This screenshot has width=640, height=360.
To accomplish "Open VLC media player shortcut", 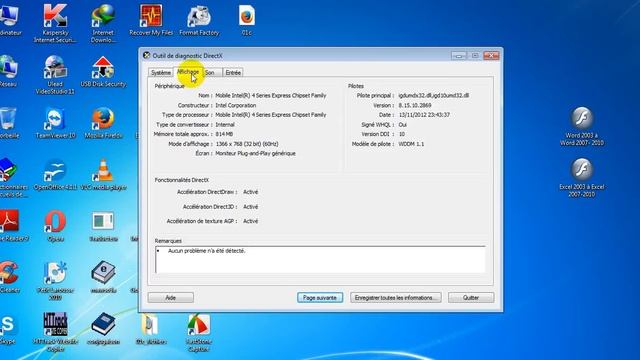I will tap(103, 175).
